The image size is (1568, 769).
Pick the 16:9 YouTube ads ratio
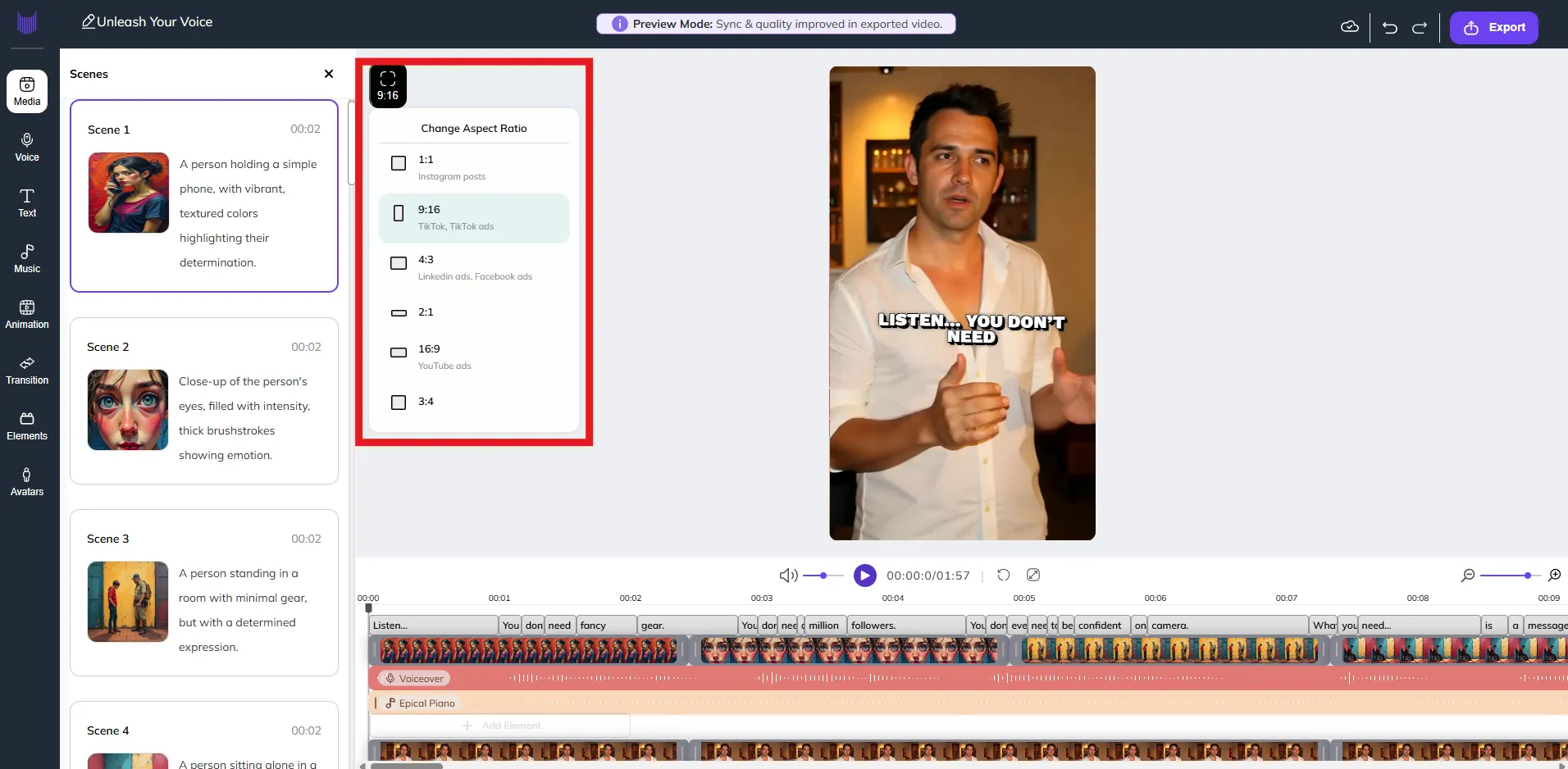coord(474,357)
